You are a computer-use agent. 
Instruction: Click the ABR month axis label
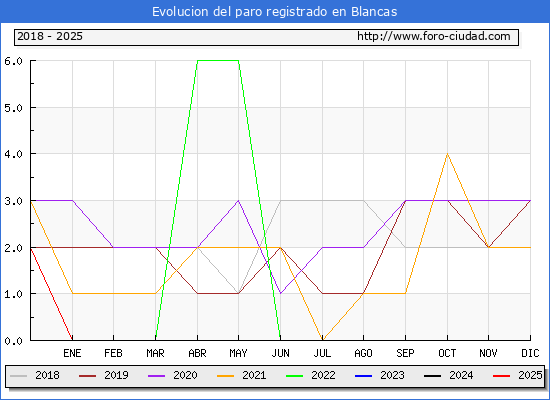(x=197, y=353)
